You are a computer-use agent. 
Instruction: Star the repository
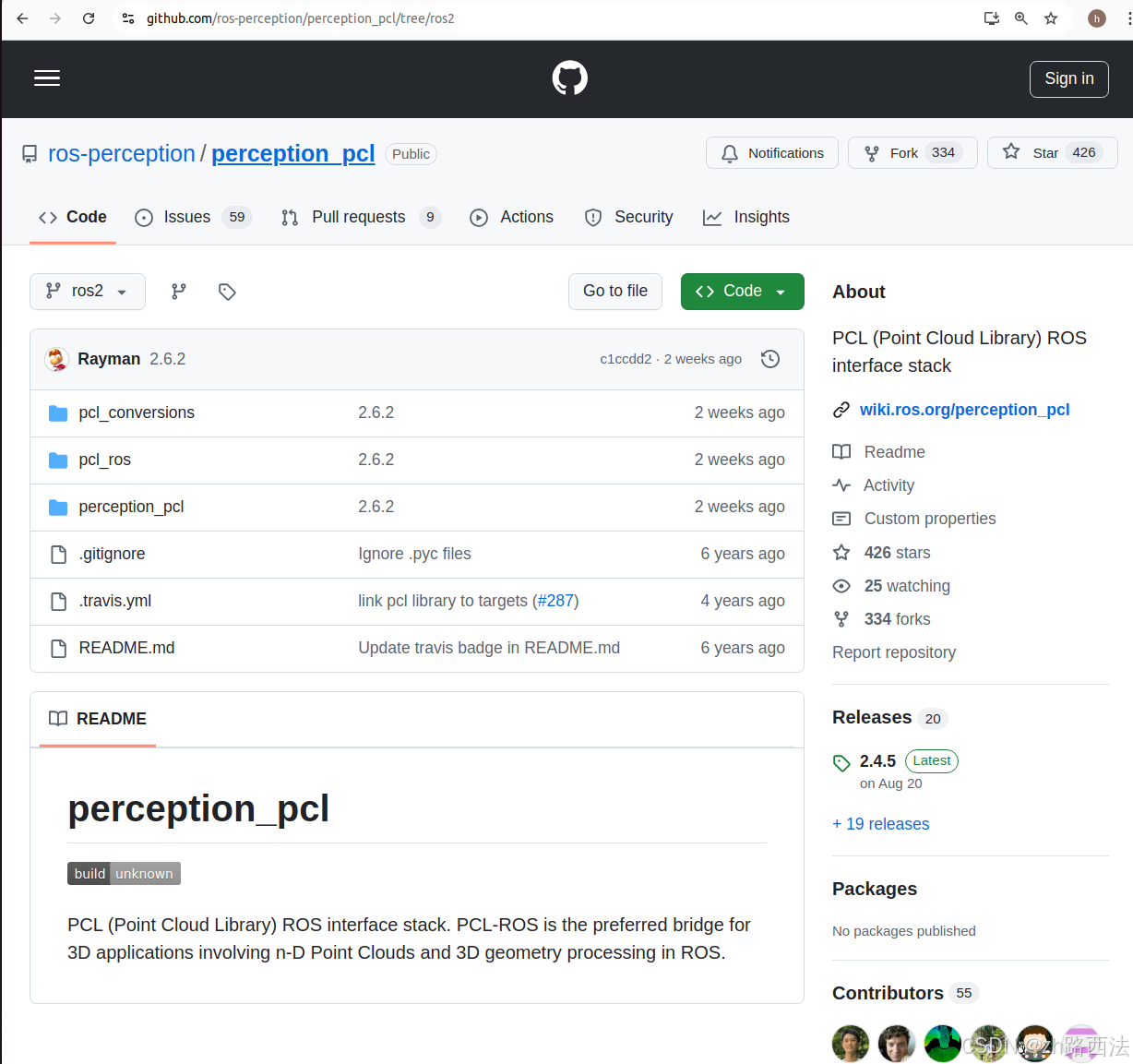click(x=1053, y=153)
